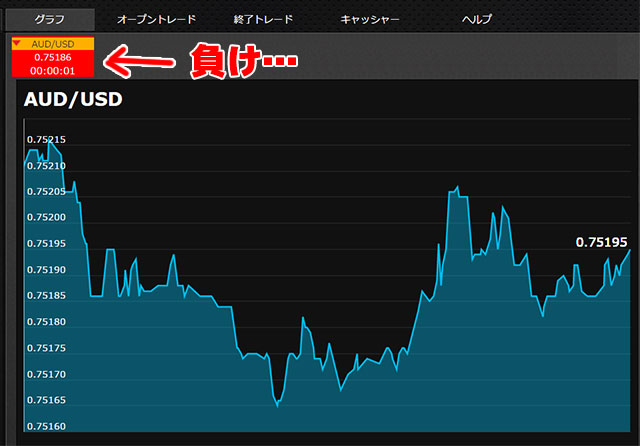Screen dimensions: 640x446
Task: Click the 00:00:01 countdown timer
Action: pos(53,71)
